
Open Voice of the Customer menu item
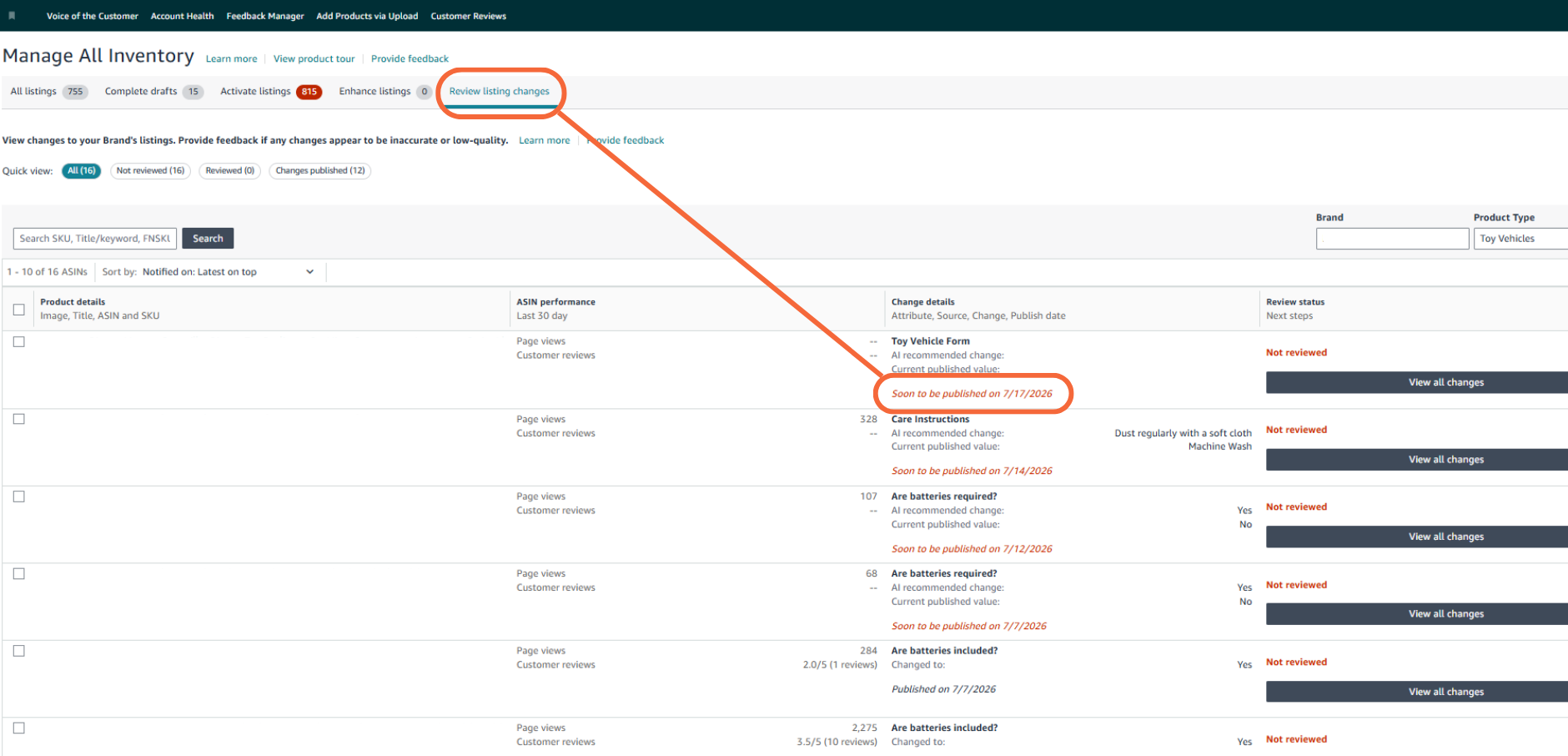(93, 16)
